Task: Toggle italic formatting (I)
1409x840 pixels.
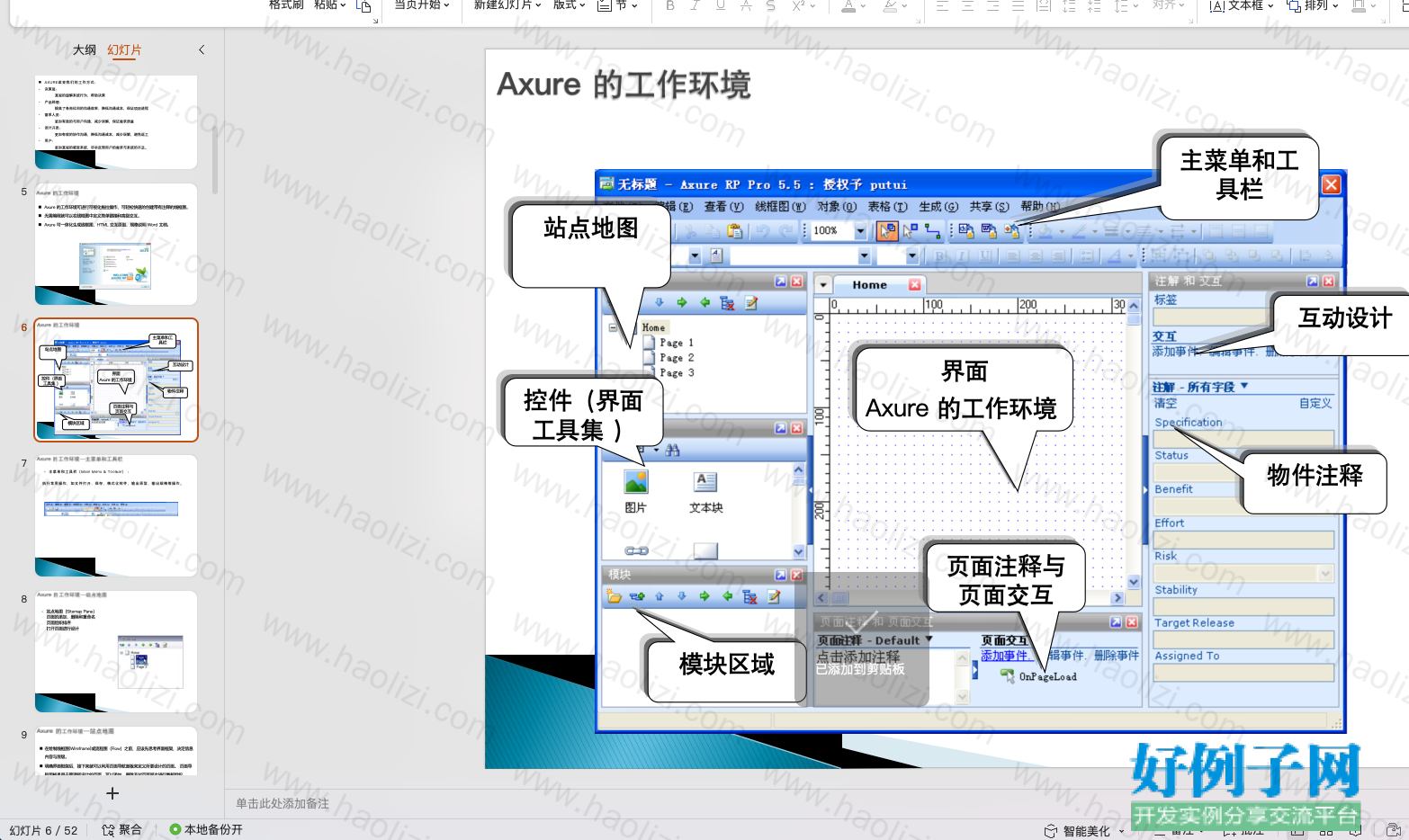Action: 696,5
